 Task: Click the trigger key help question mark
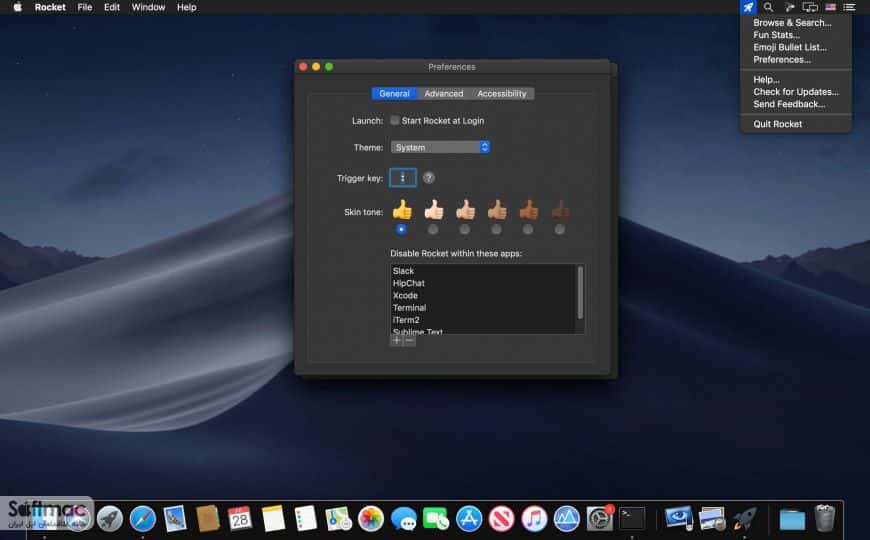click(428, 178)
